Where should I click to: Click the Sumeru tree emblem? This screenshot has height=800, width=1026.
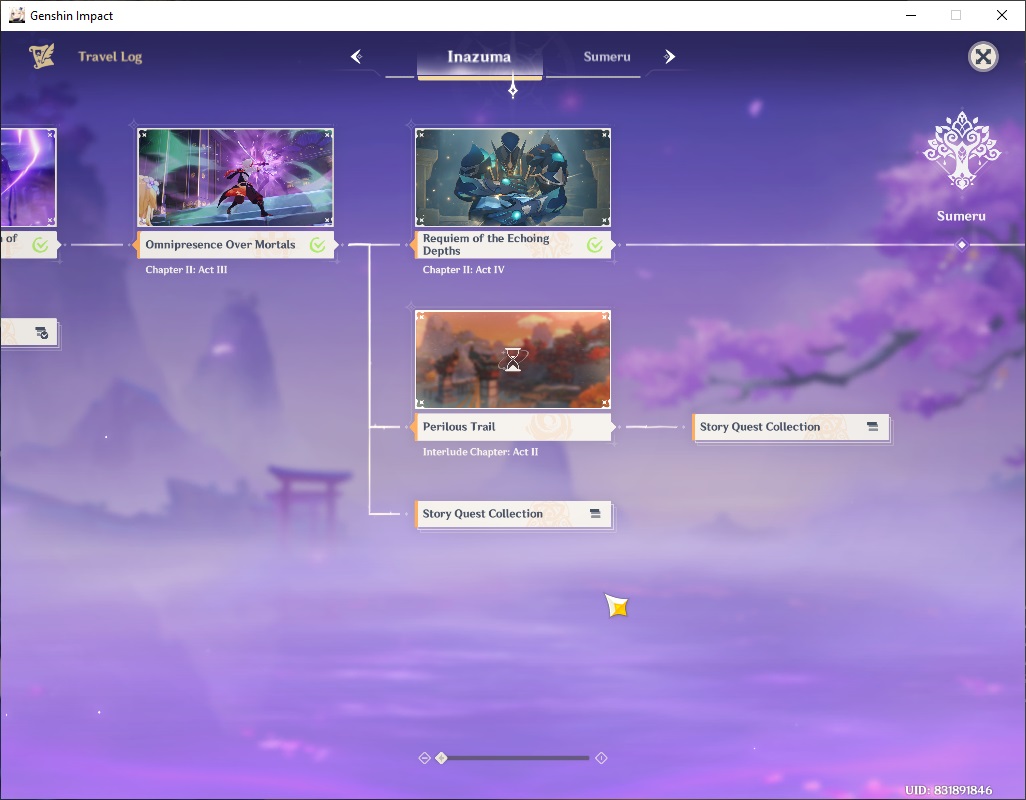pyautogui.click(x=961, y=150)
